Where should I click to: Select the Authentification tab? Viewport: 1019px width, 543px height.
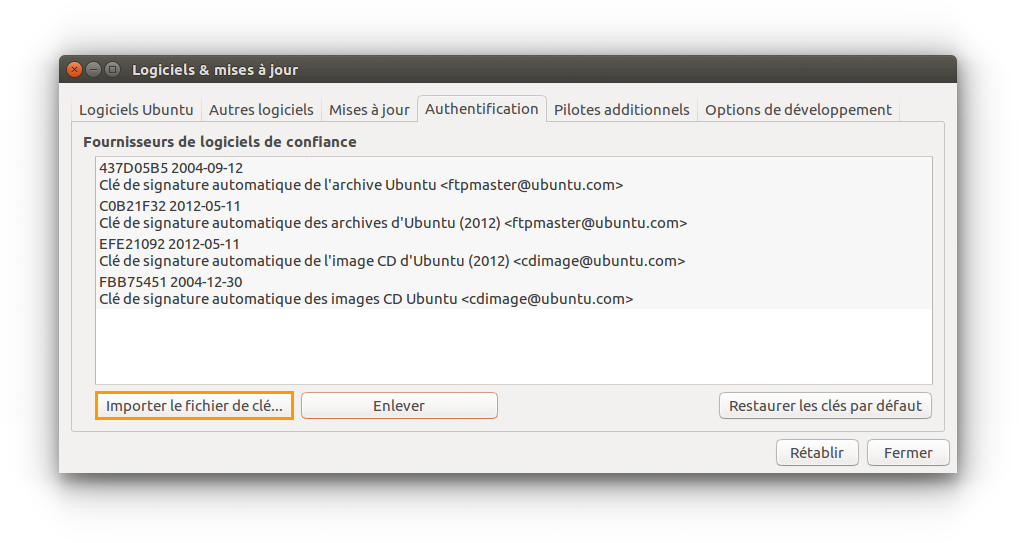click(482, 108)
